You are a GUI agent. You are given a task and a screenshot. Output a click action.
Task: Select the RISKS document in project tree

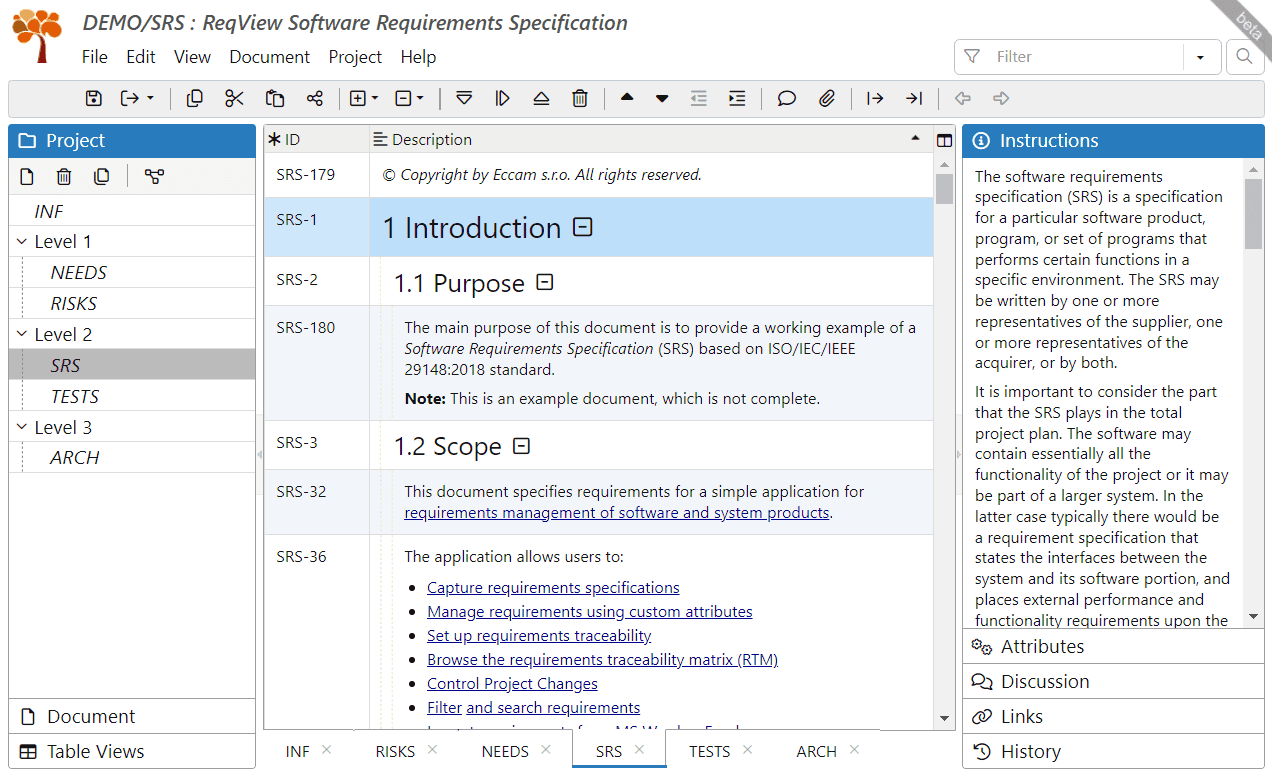tap(132, 304)
